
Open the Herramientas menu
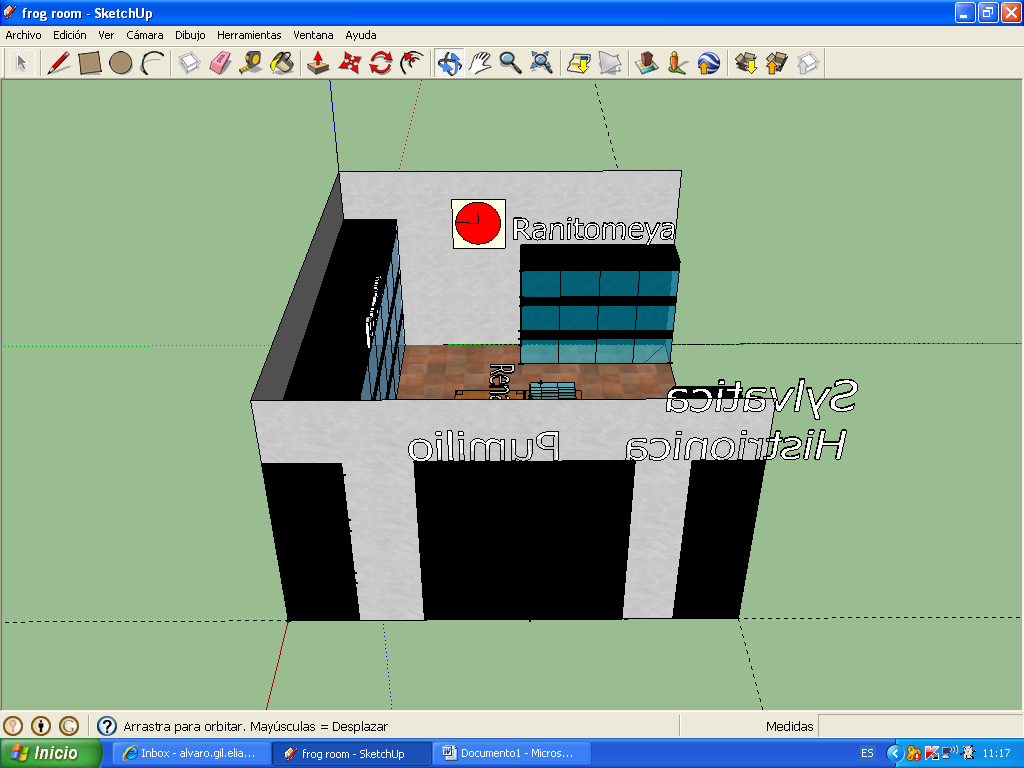tap(249, 34)
